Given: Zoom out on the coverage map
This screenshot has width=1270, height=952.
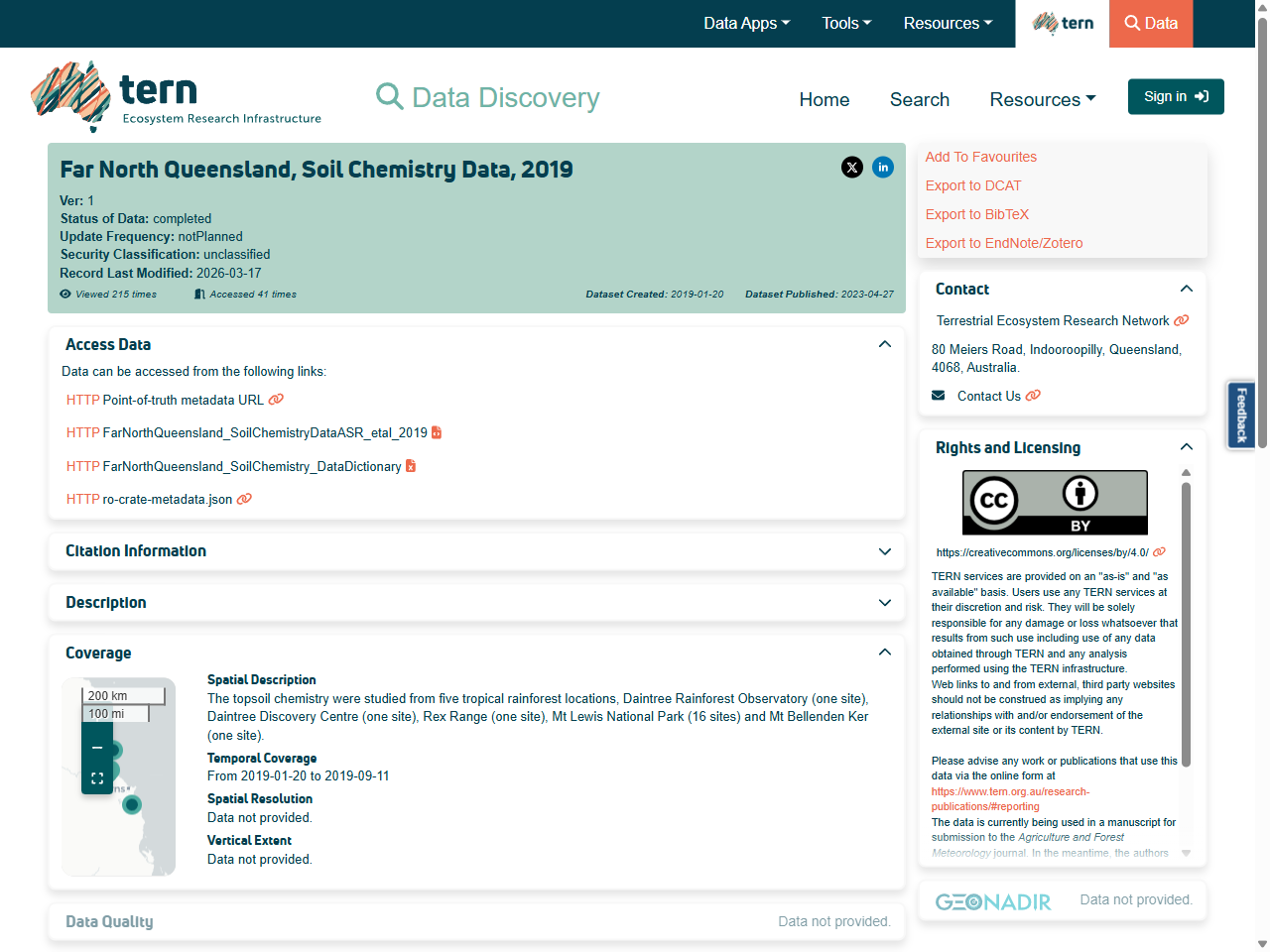Looking at the screenshot, I should pos(96,747).
